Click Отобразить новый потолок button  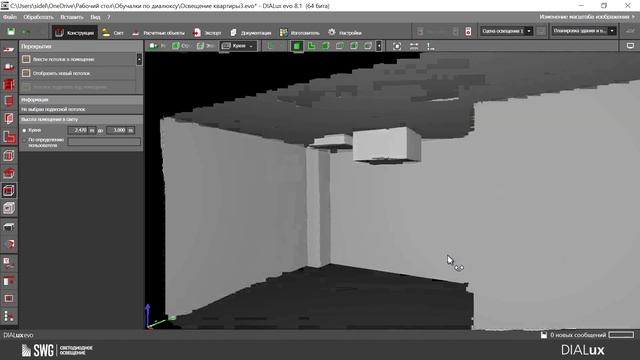(78, 73)
